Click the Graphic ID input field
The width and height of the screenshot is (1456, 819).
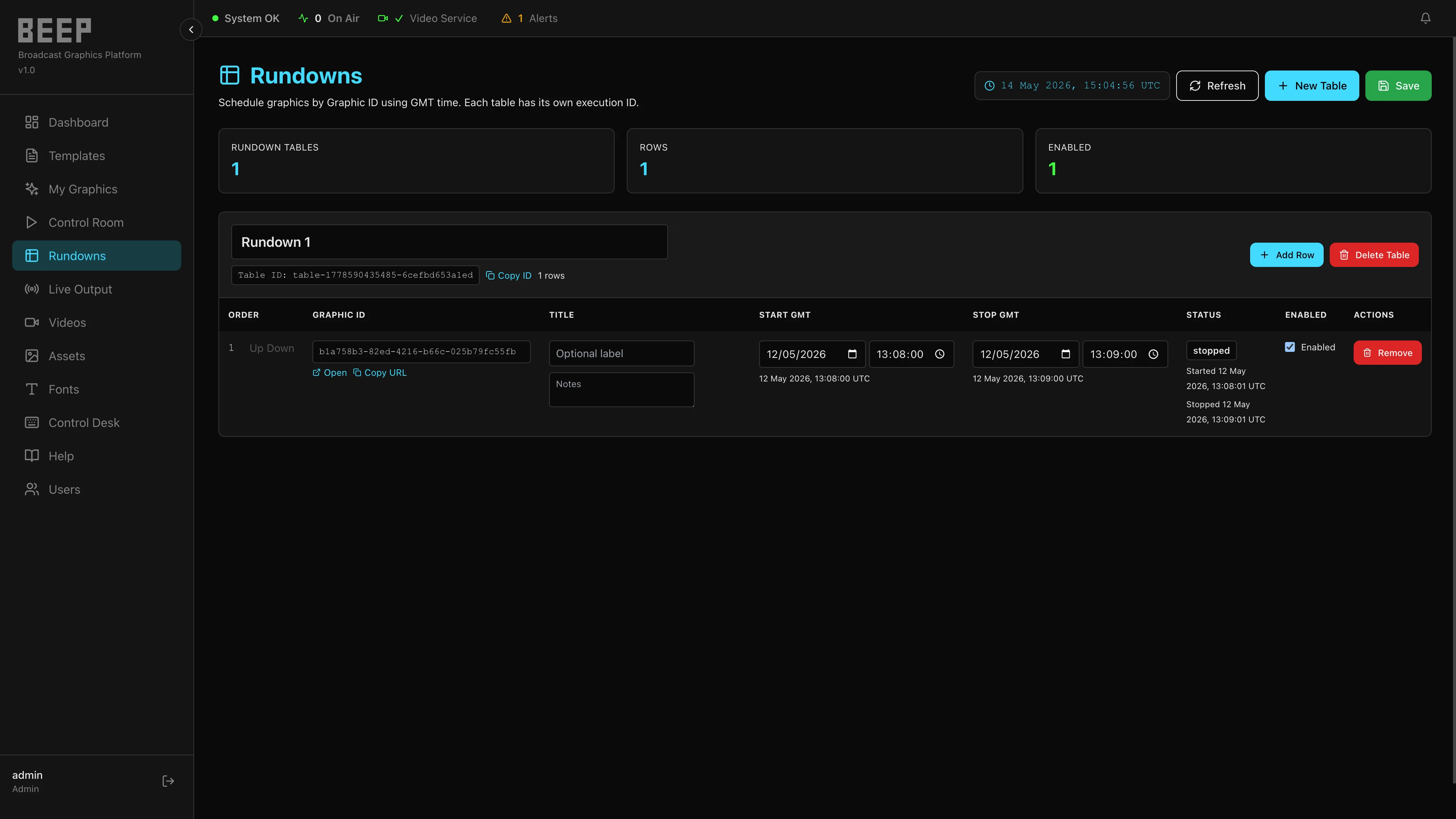click(421, 351)
